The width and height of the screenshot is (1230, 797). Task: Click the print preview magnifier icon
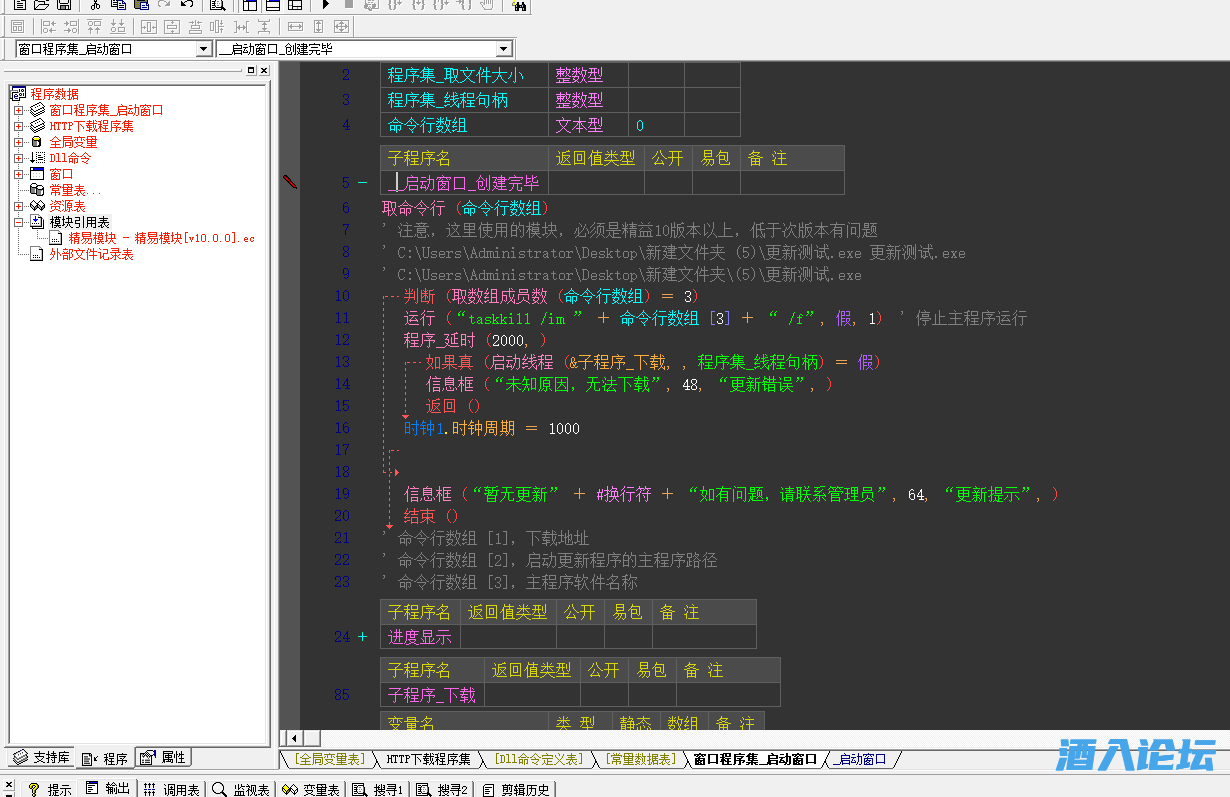pos(217,5)
